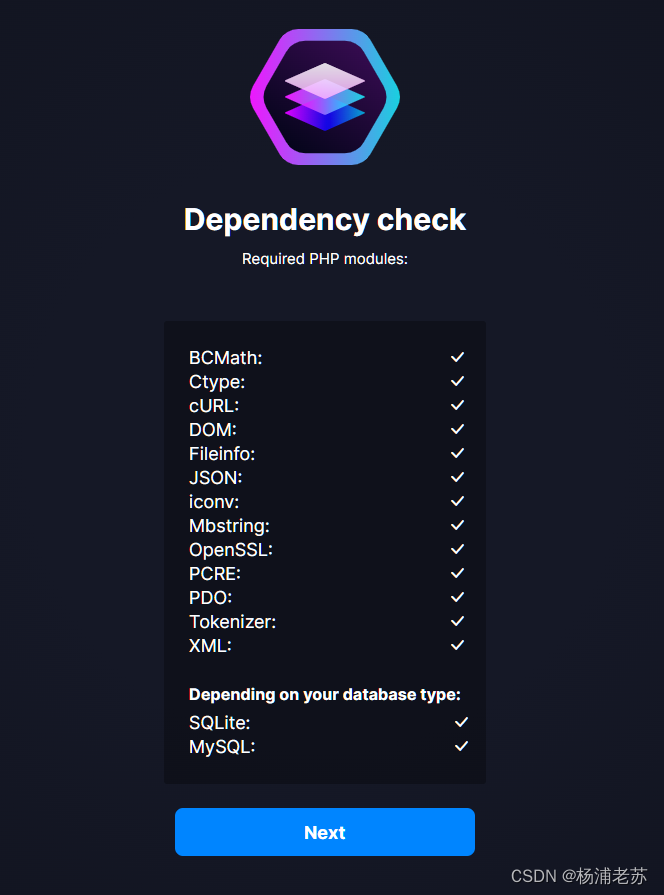The image size is (664, 895).
Task: Click the XML module checkmark
Action: click(456, 645)
